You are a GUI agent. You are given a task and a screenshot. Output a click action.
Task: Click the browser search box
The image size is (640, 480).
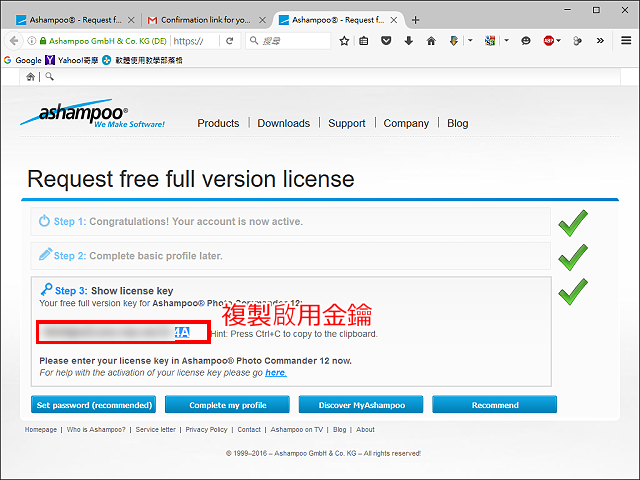pos(288,41)
